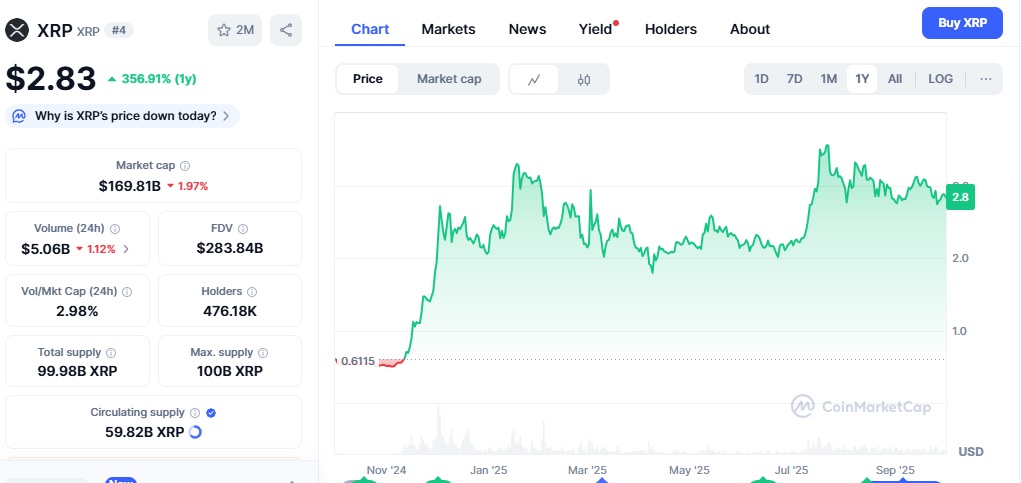Set chart range to 1D
Image resolution: width=1021 pixels, height=483 pixels.
coord(761,79)
